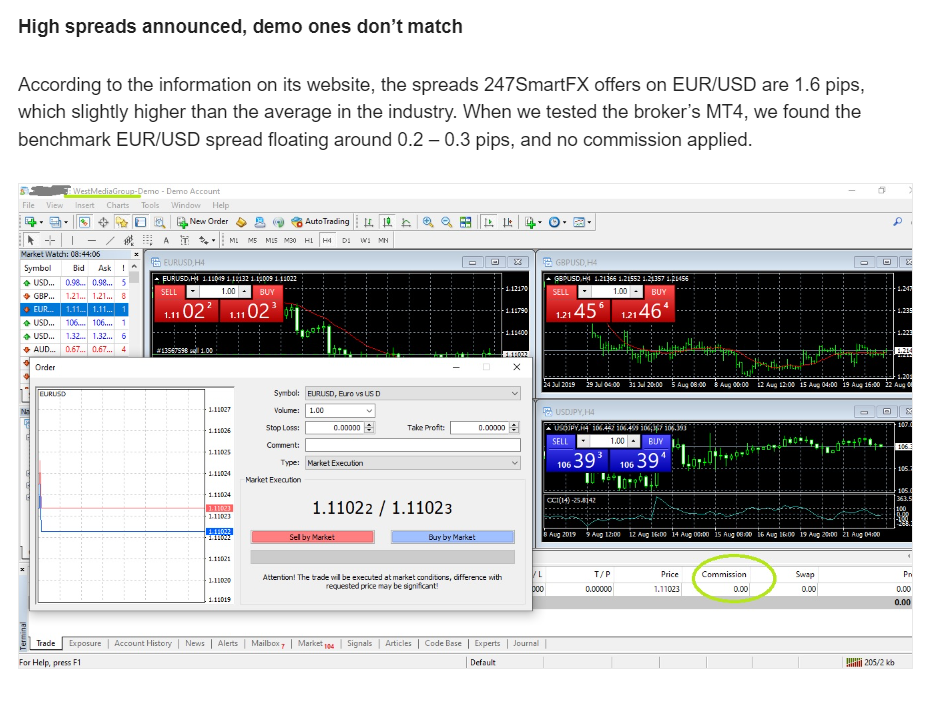Viewport: 939px width, 705px height.
Task: Switch to the Journal tab
Action: tap(526, 643)
